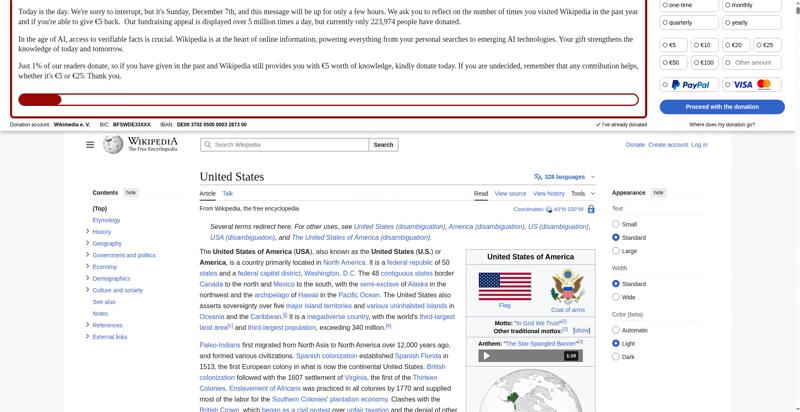Open the main menu hamburger icon
The image size is (800, 412).
click(x=90, y=145)
